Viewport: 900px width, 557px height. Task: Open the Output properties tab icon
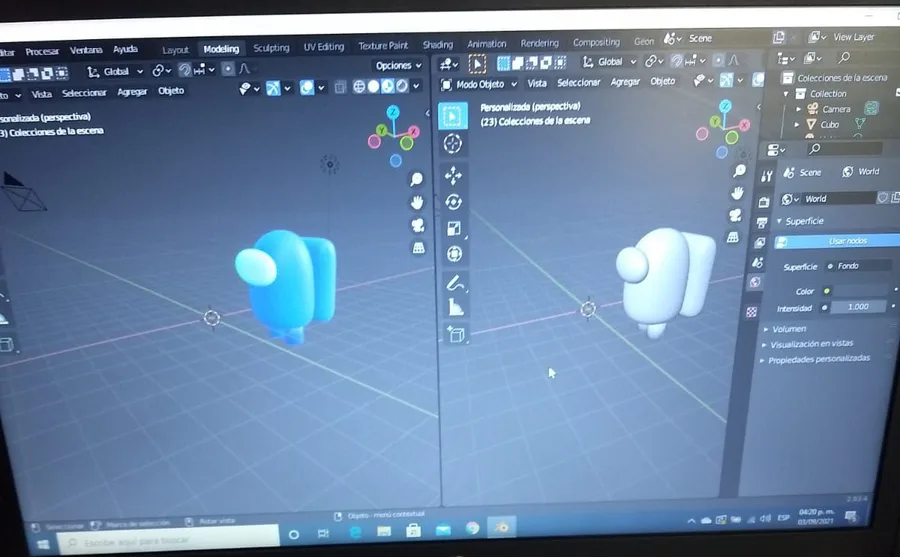[762, 222]
